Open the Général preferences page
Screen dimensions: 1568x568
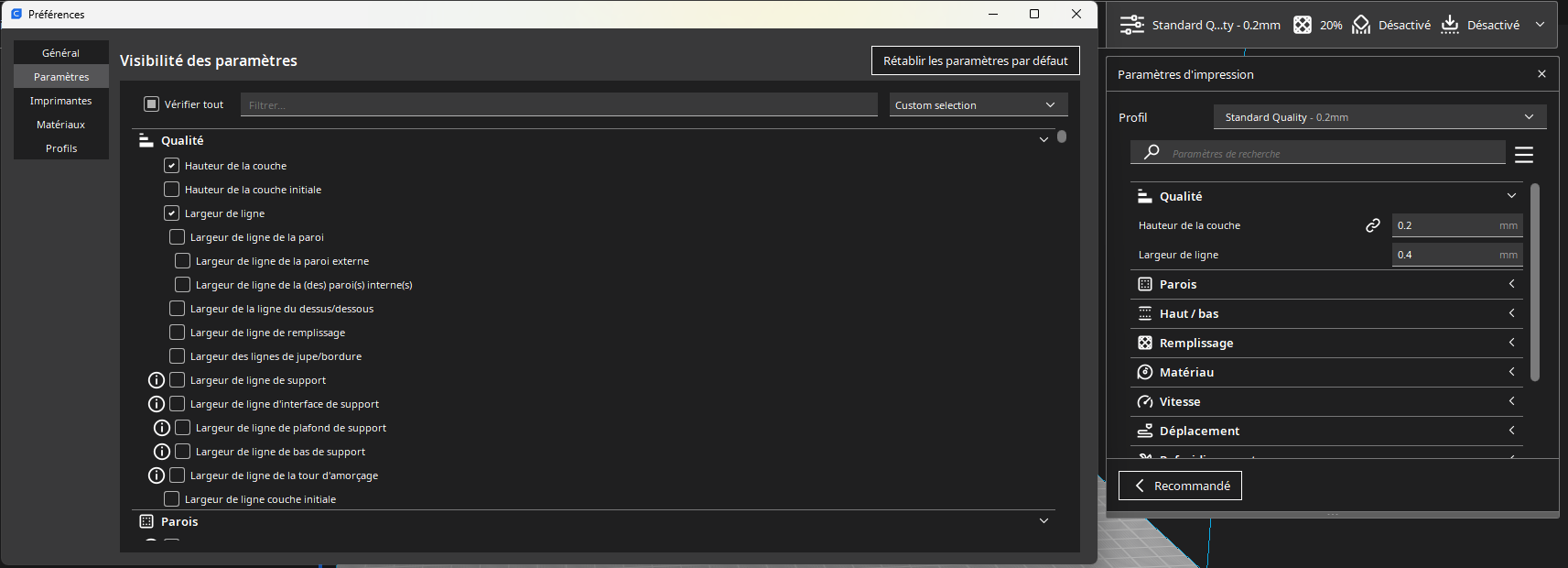pos(61,52)
